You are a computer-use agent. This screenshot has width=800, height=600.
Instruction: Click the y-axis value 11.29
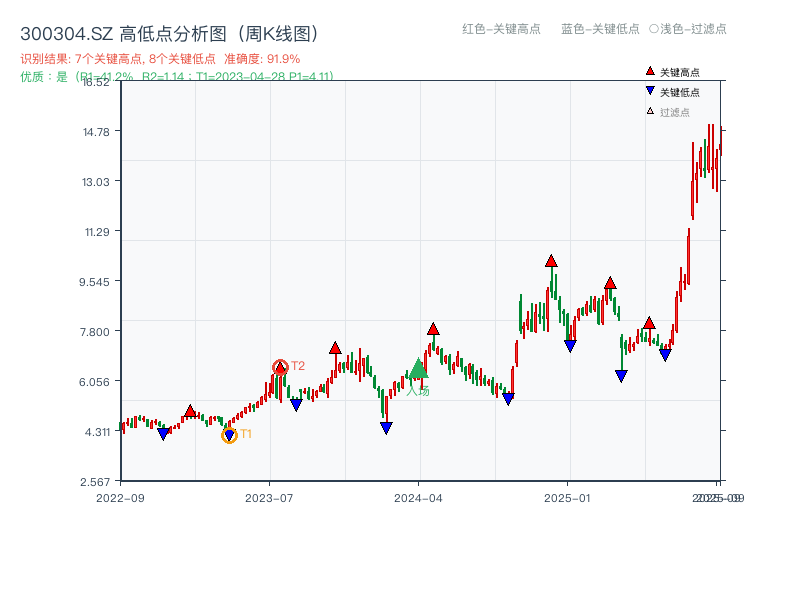tap(97, 232)
